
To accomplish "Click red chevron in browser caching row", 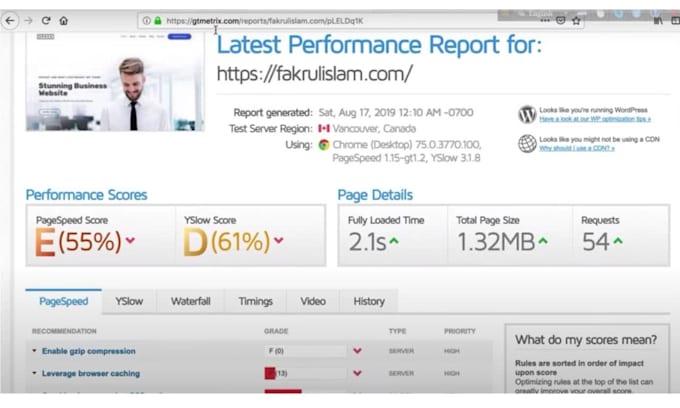I will tap(357, 373).
